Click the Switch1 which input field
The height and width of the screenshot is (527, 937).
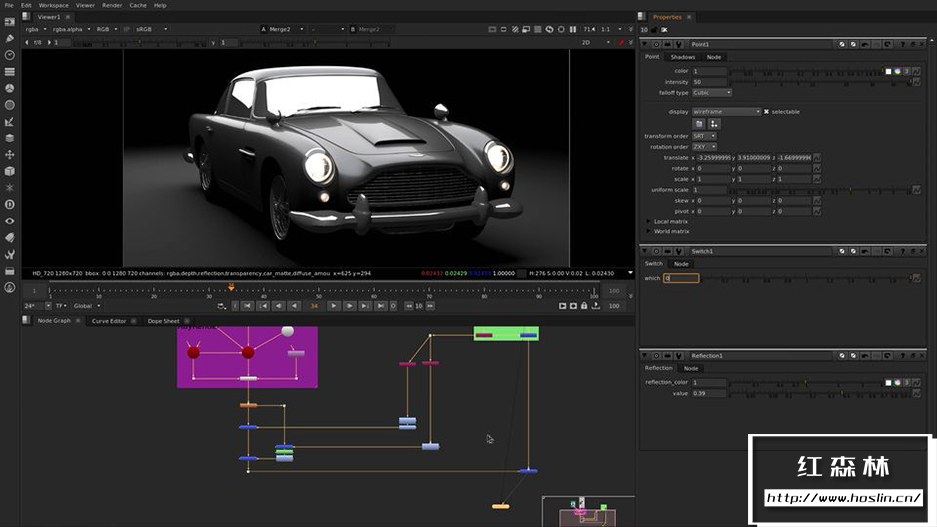pyautogui.click(x=681, y=278)
